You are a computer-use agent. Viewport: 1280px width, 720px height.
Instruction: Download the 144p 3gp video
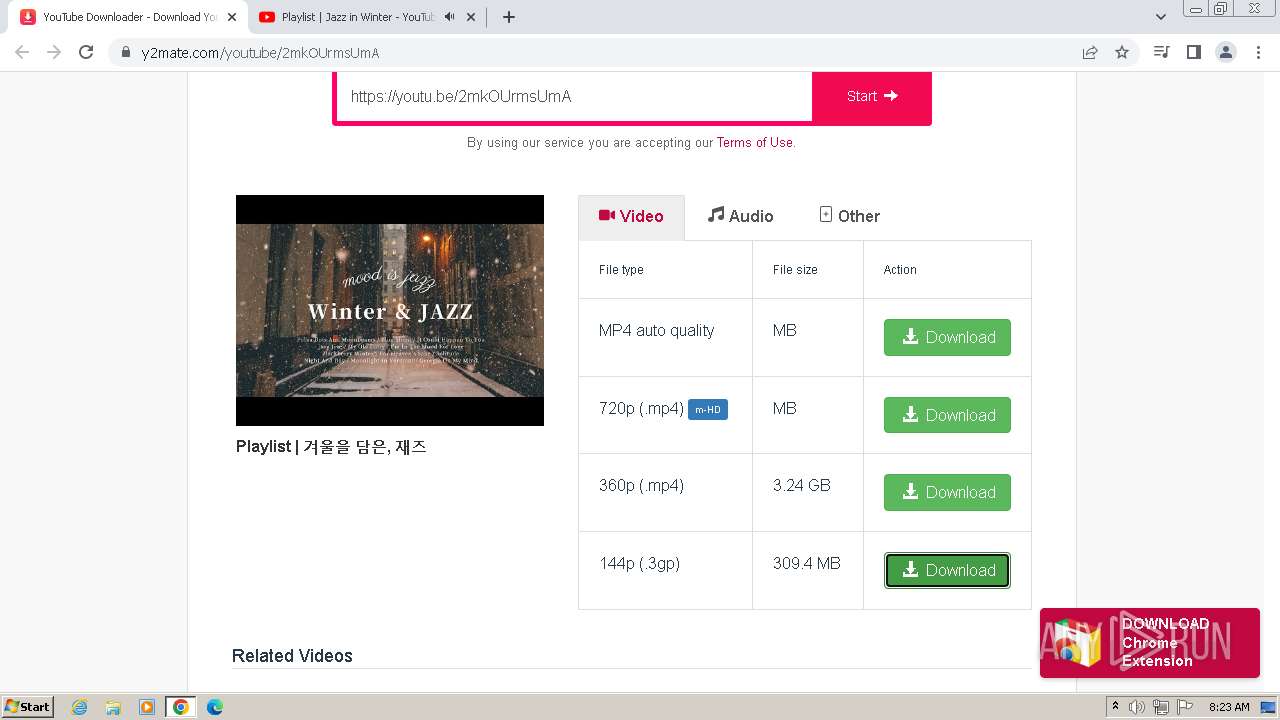[947, 570]
